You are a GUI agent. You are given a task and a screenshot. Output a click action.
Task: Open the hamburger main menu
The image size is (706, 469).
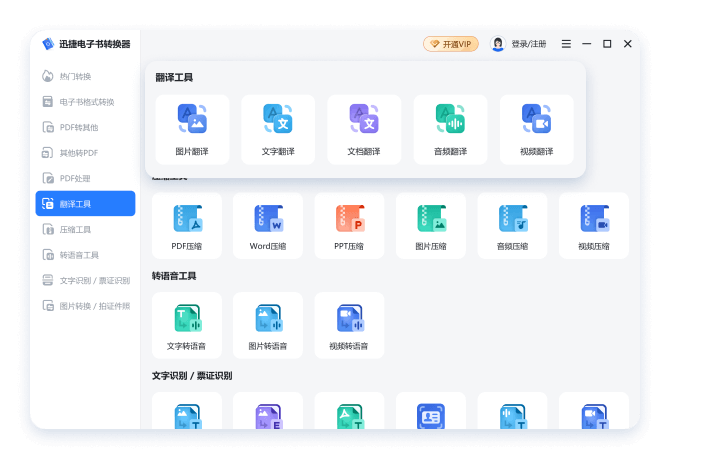click(566, 44)
